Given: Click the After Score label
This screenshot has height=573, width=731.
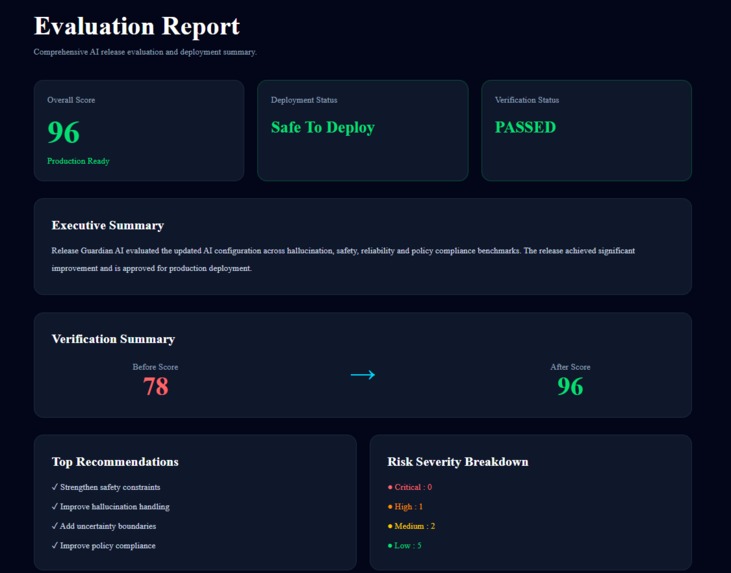Looking at the screenshot, I should [570, 367].
